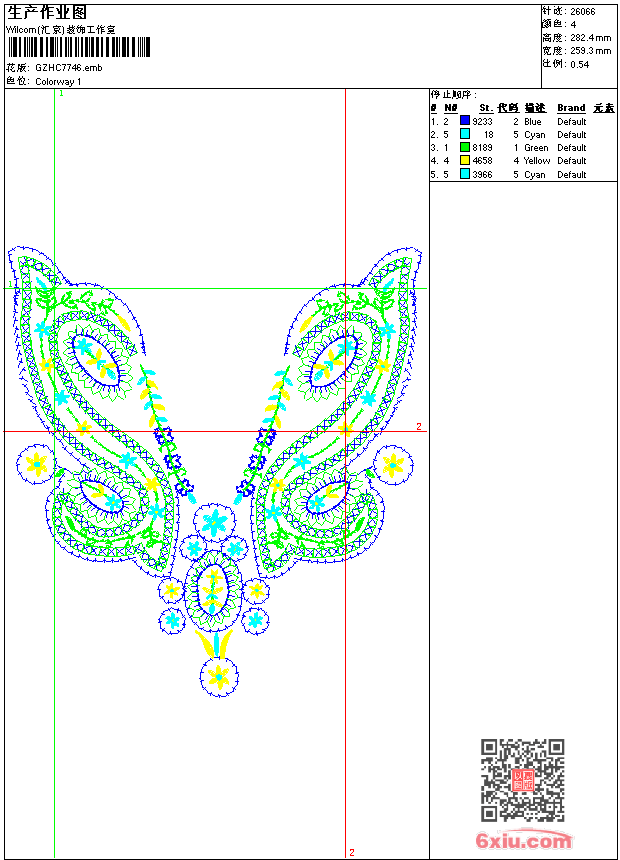Click the stitch count value '26066'
The height and width of the screenshot is (860, 620).
583,12
